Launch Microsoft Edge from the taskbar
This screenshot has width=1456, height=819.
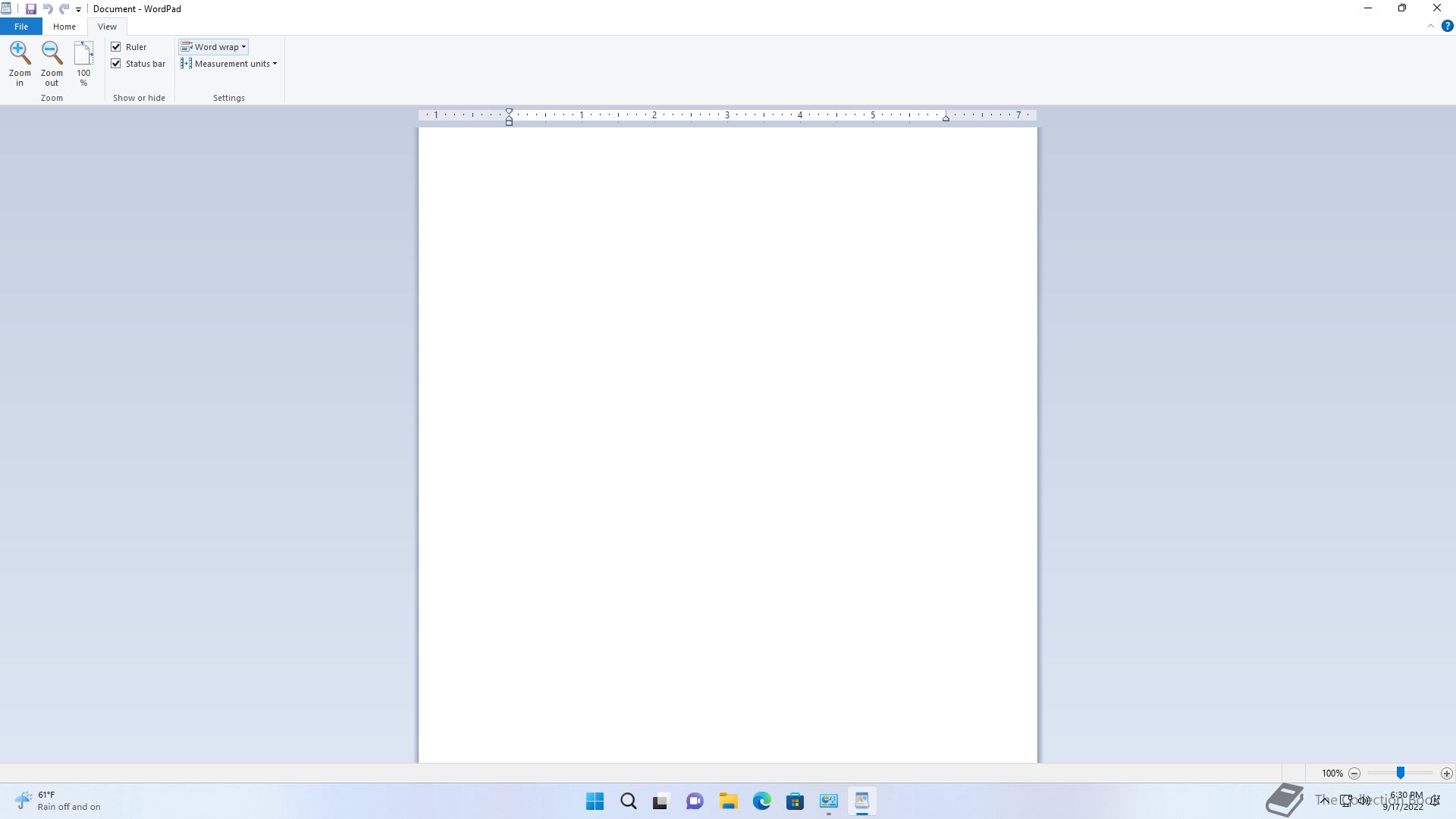(x=762, y=802)
